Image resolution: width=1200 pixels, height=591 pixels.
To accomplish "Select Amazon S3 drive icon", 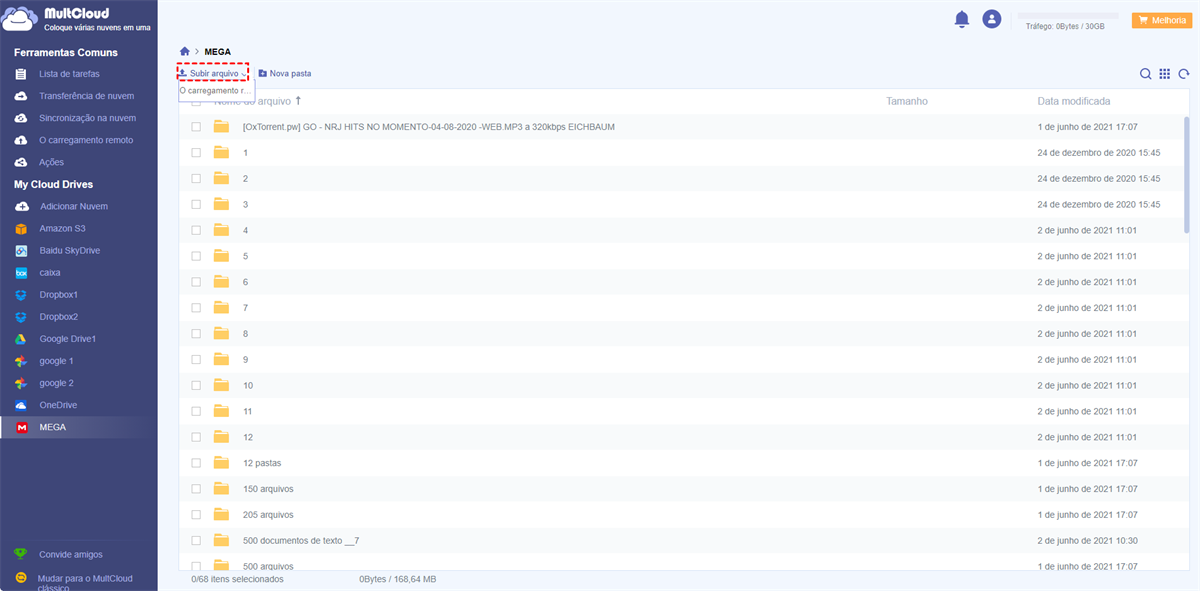I will (x=21, y=228).
